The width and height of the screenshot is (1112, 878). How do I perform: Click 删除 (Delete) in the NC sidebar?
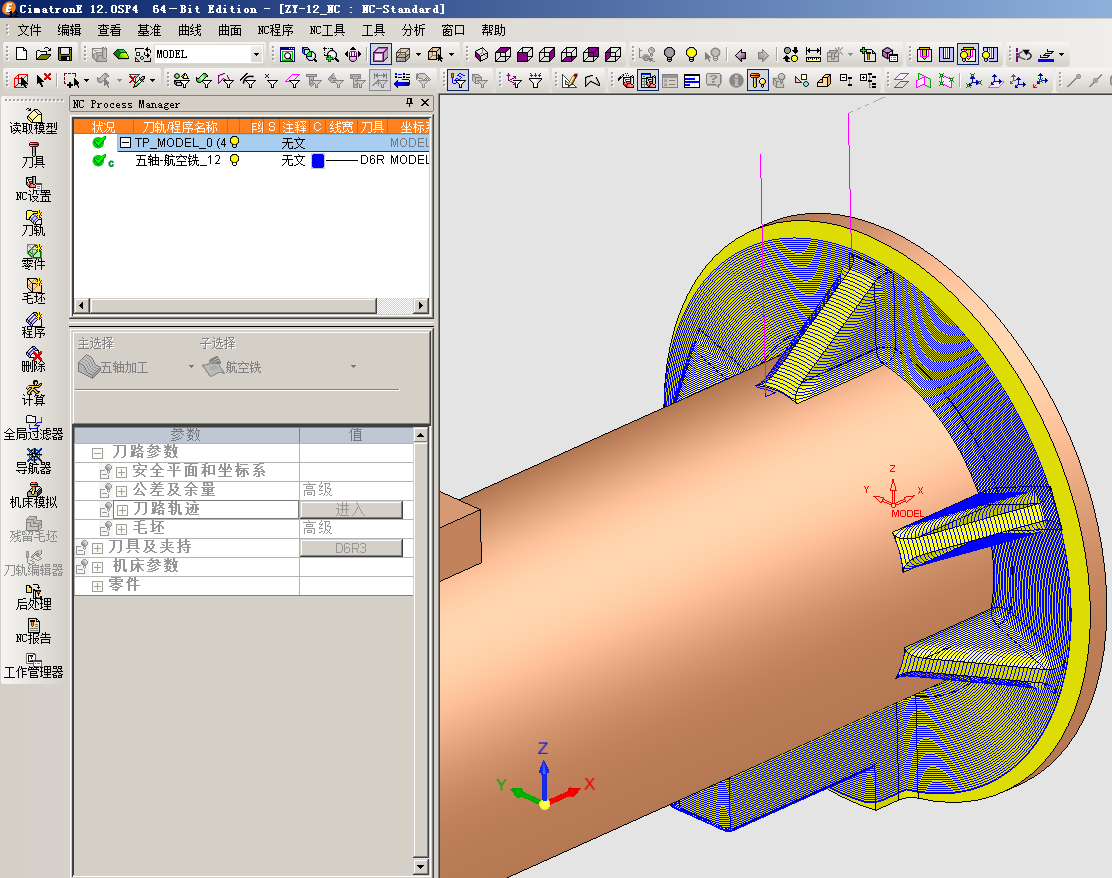pos(33,360)
